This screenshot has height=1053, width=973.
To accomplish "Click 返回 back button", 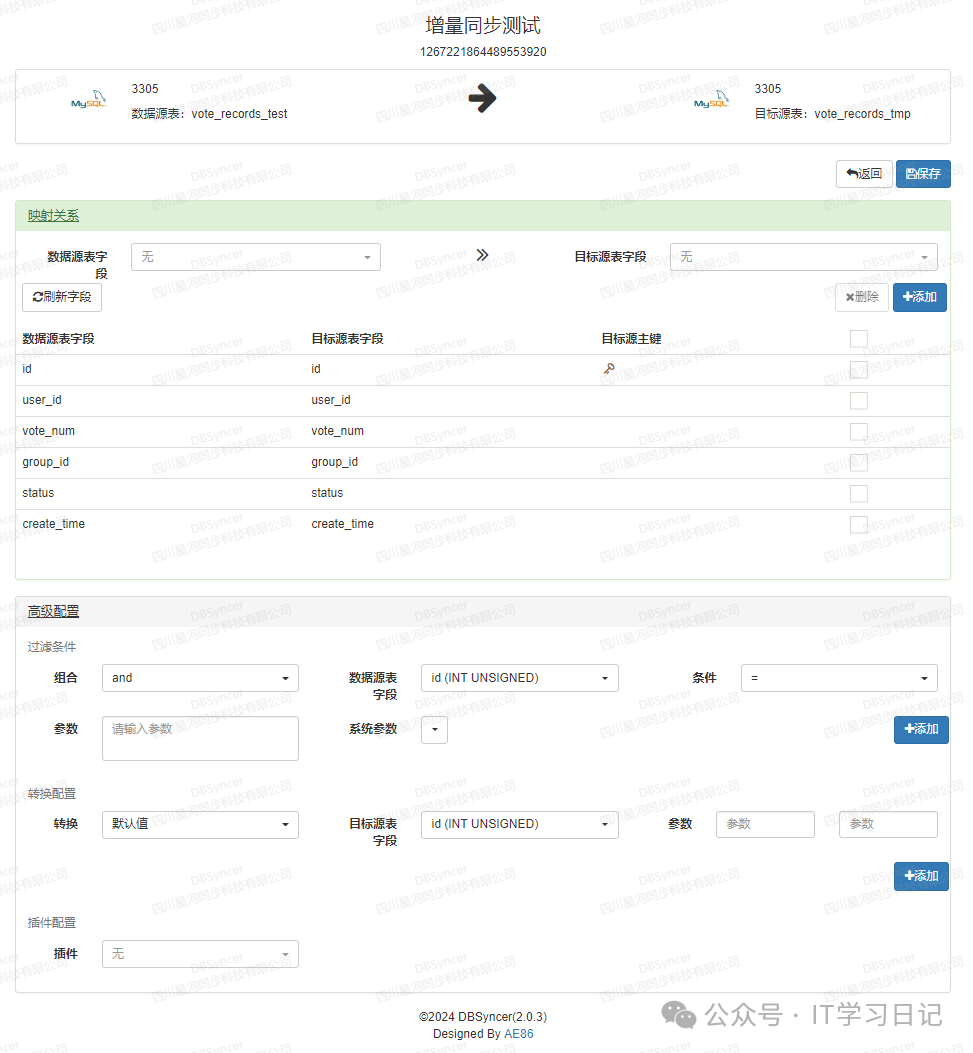I will (864, 174).
